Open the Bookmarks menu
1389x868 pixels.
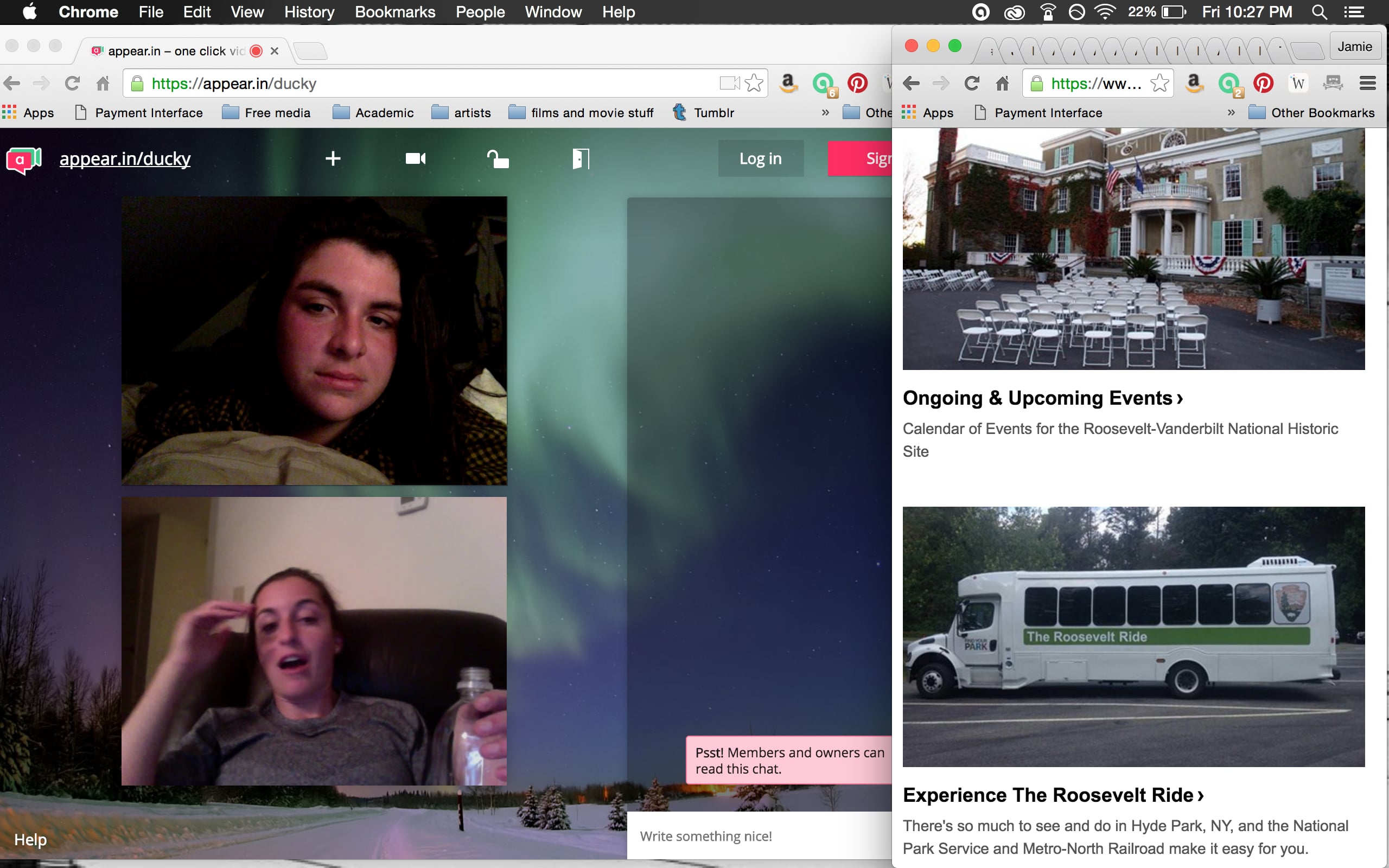[395, 12]
